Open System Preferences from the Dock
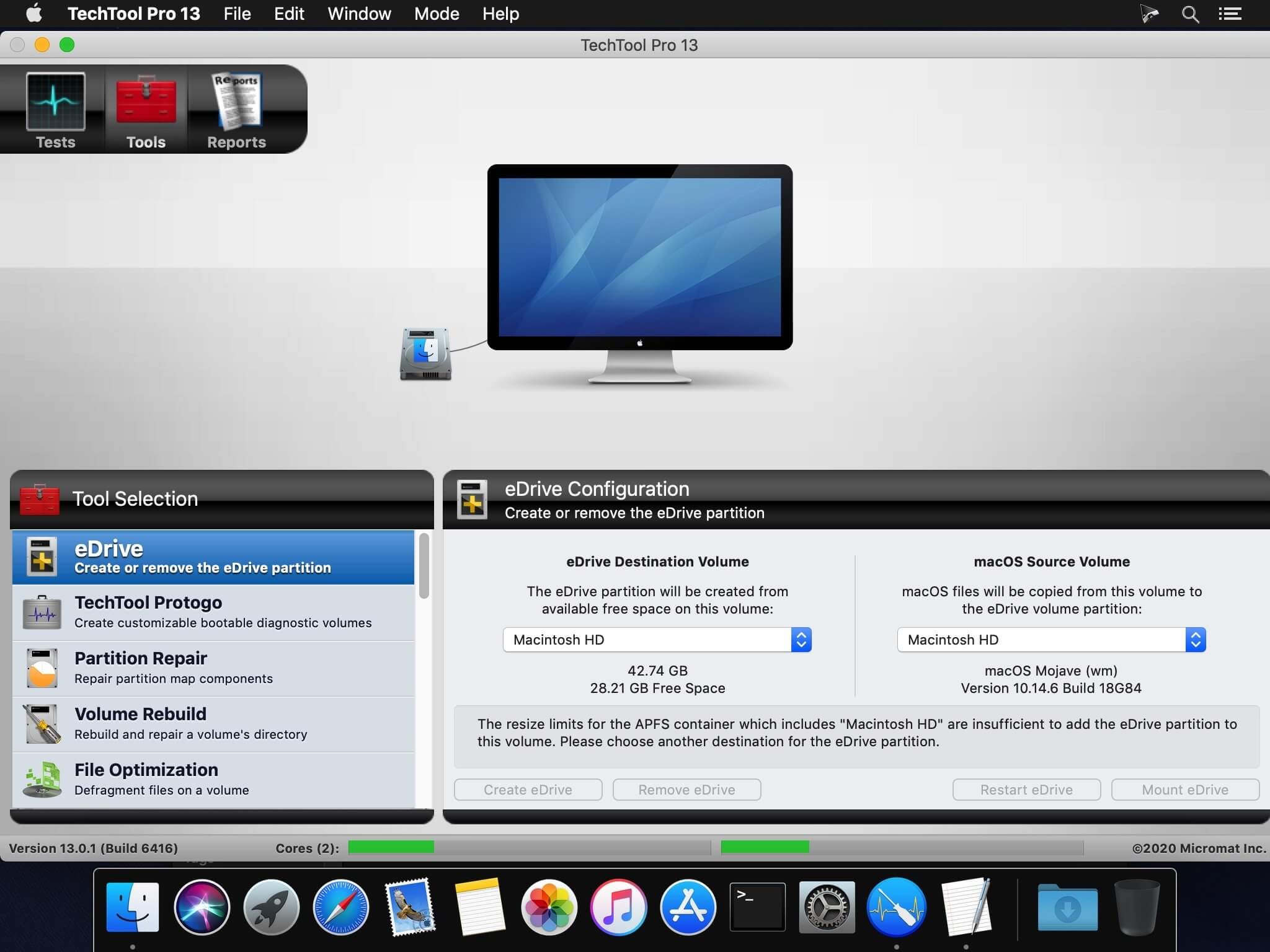 click(x=827, y=907)
